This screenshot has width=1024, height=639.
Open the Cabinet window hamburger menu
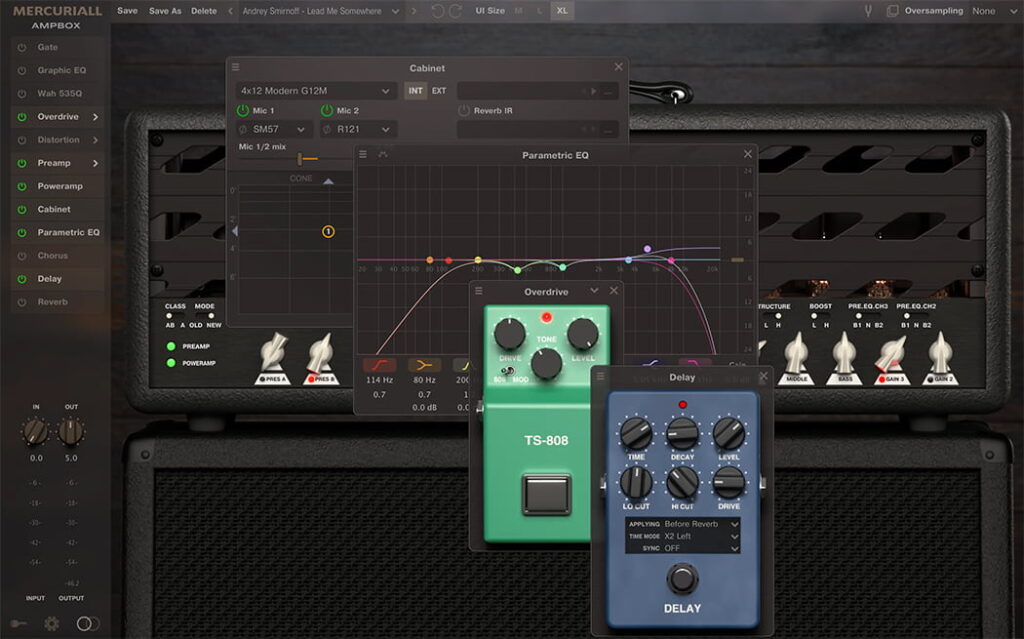(236, 67)
